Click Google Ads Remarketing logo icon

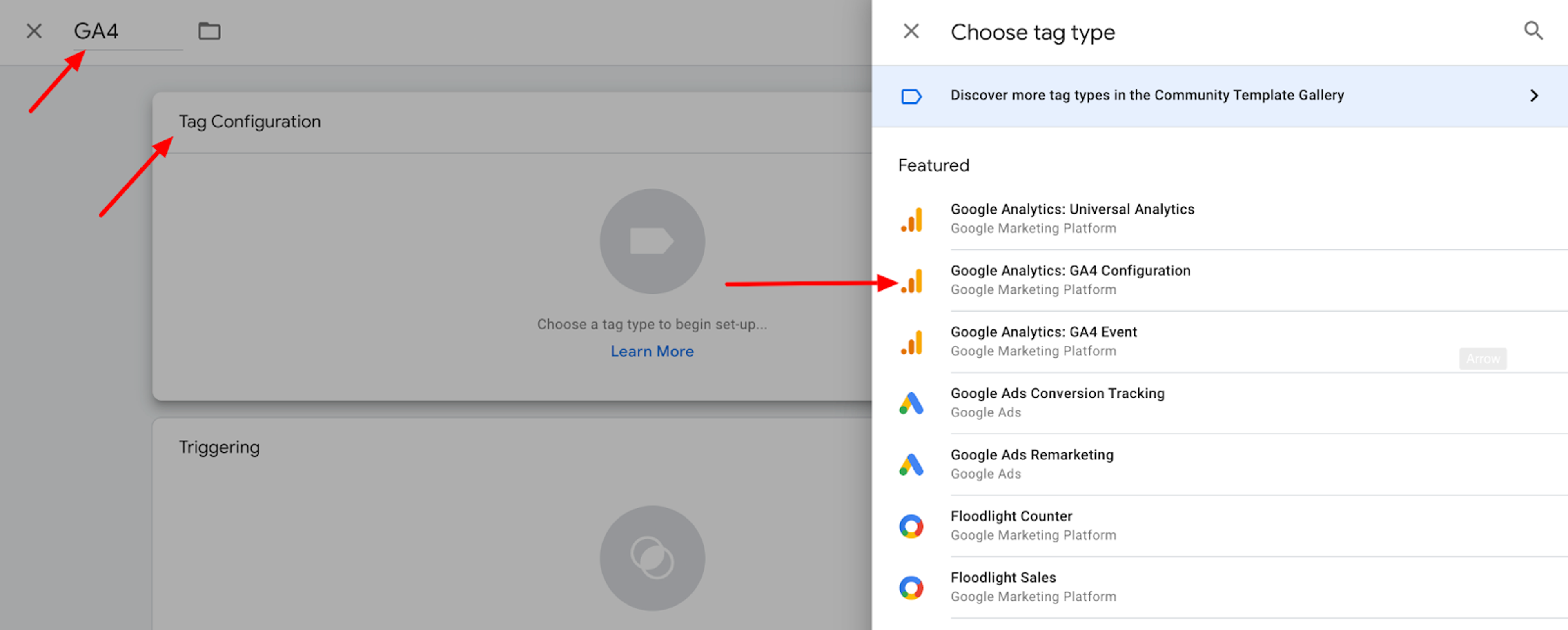click(911, 464)
